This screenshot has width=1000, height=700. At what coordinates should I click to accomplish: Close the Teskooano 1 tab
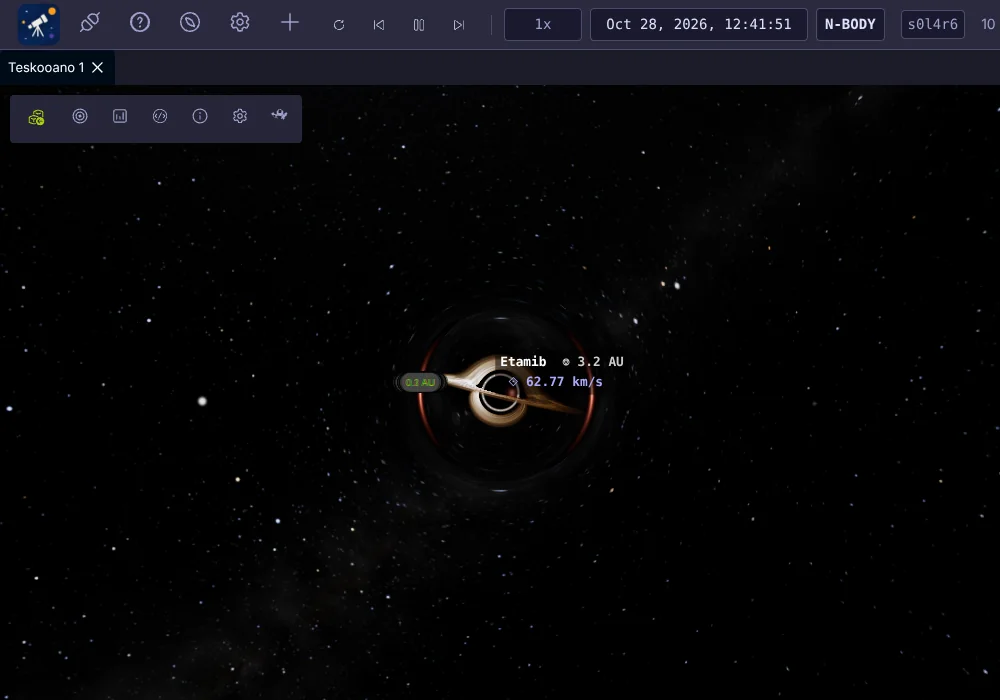[98, 68]
